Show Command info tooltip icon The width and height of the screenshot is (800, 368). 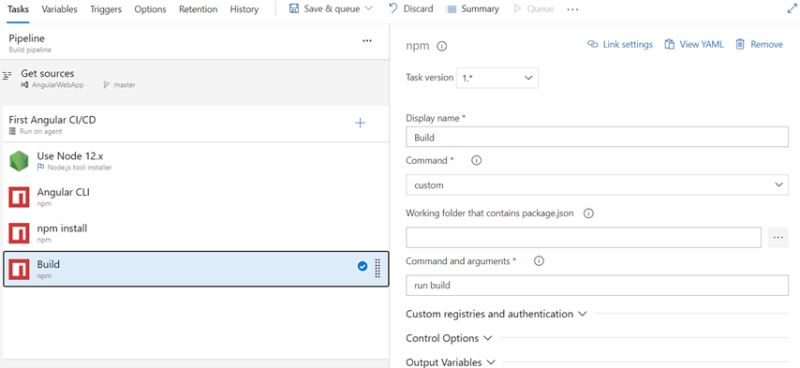coord(476,160)
